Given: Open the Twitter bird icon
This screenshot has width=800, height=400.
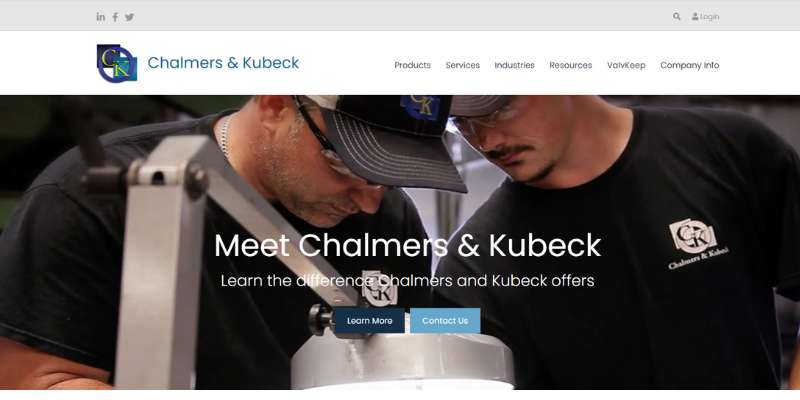Looking at the screenshot, I should point(130,17).
